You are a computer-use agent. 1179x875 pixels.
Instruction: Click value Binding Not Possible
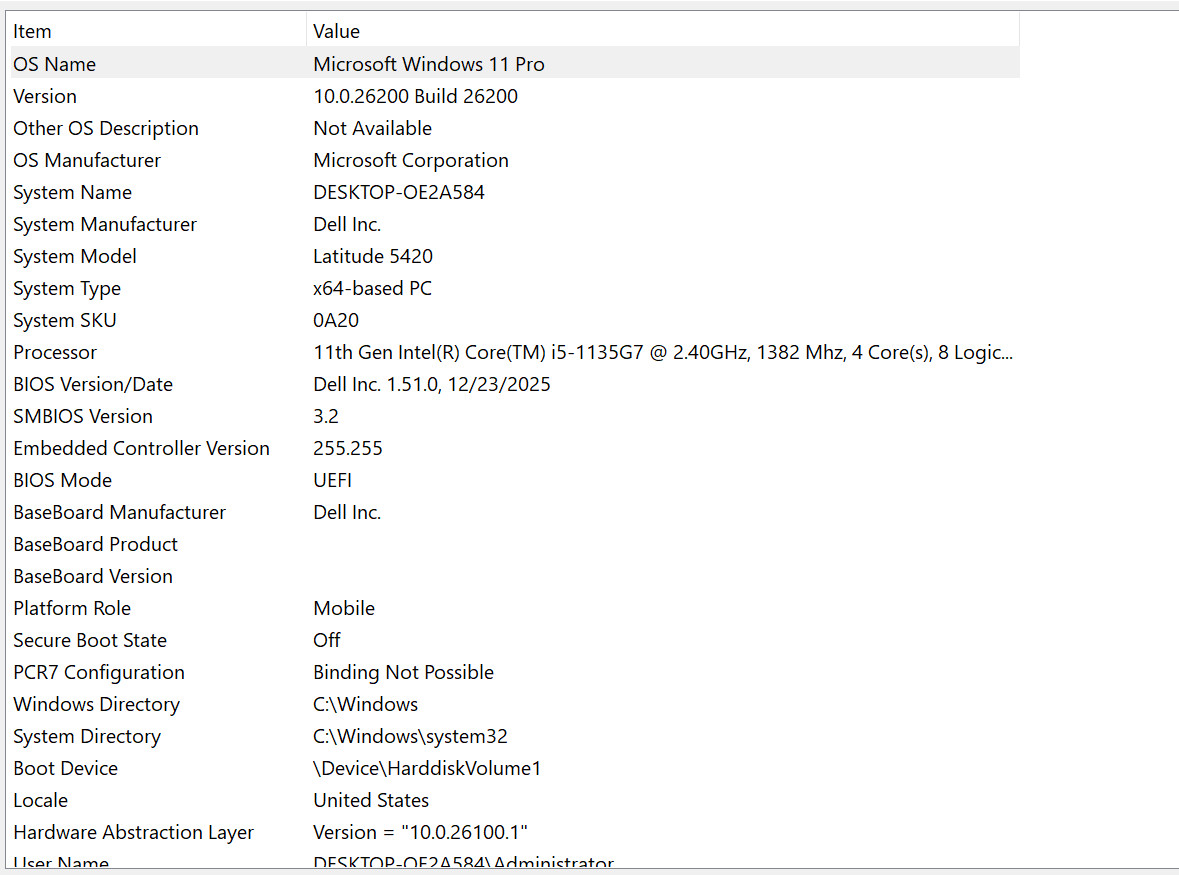coord(403,673)
